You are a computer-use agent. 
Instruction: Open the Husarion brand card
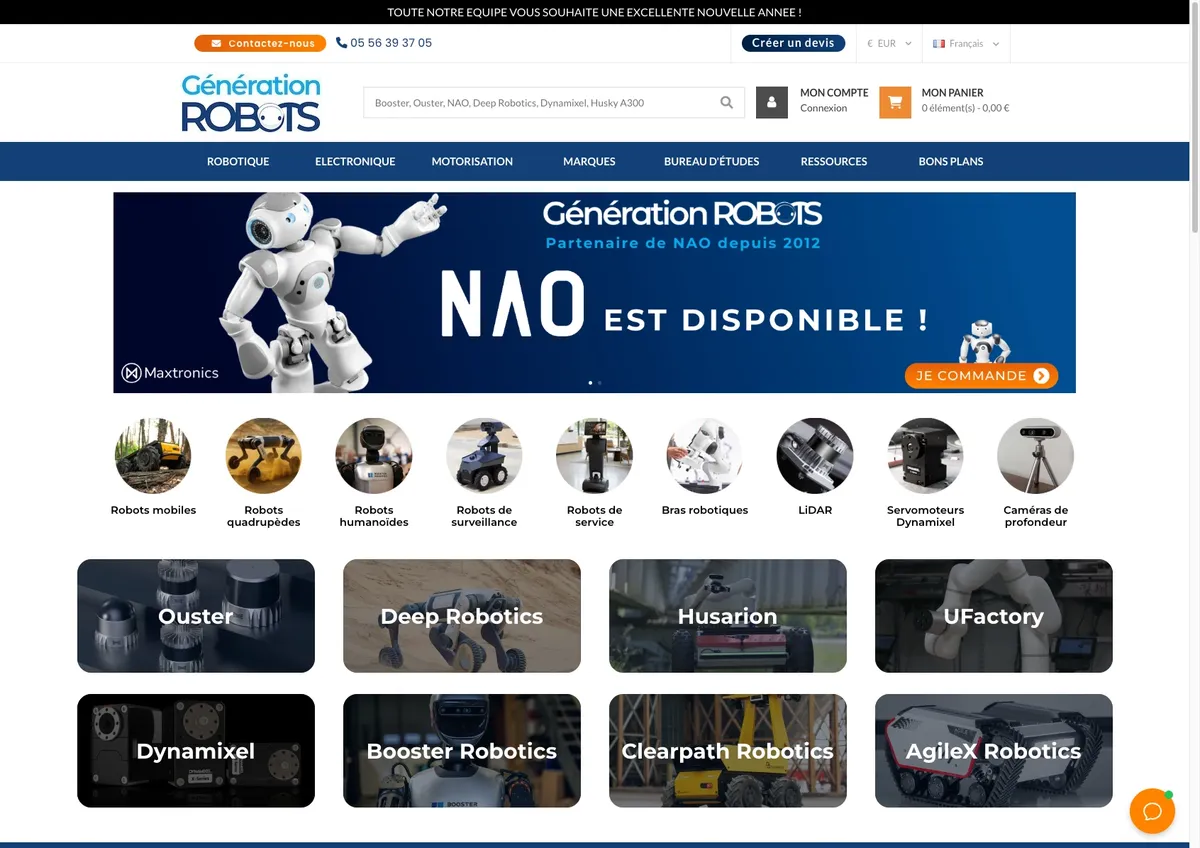pyautogui.click(x=728, y=616)
